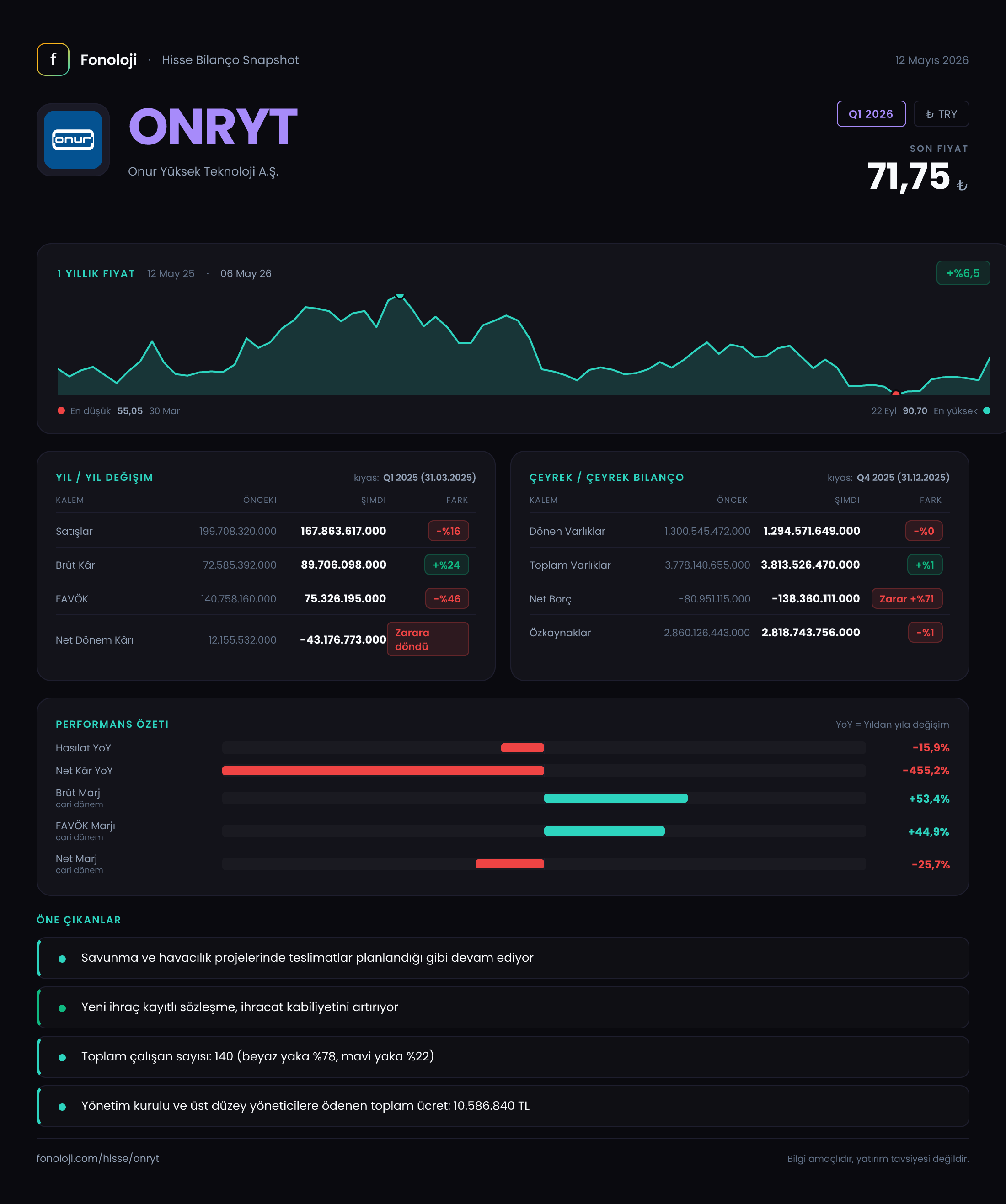Image resolution: width=1006 pixels, height=1204 pixels.
Task: Click the 'Hisse Bilanço Snapshot' subtitle
Action: point(230,60)
